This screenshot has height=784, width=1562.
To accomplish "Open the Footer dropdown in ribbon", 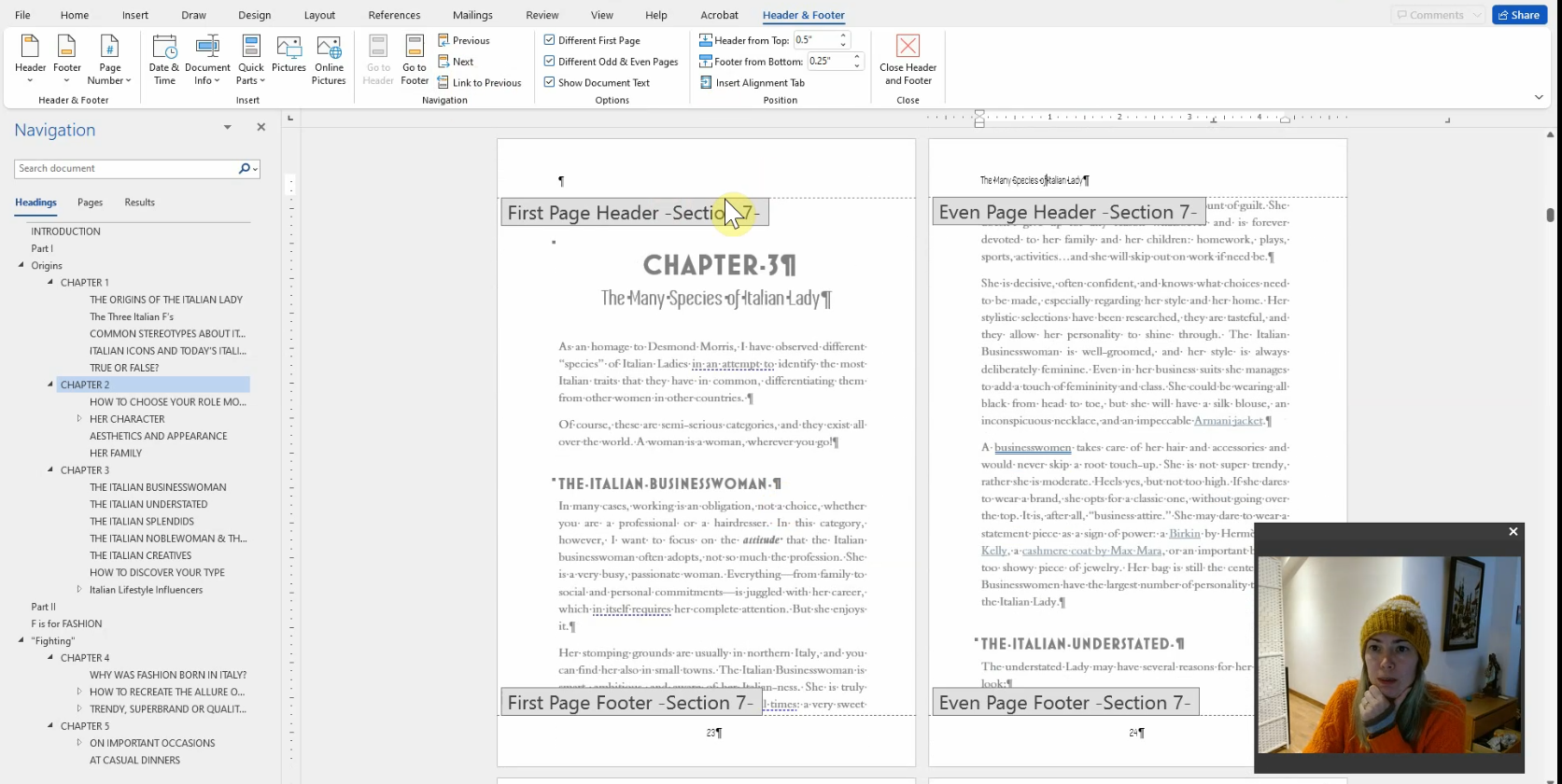I will [x=66, y=60].
